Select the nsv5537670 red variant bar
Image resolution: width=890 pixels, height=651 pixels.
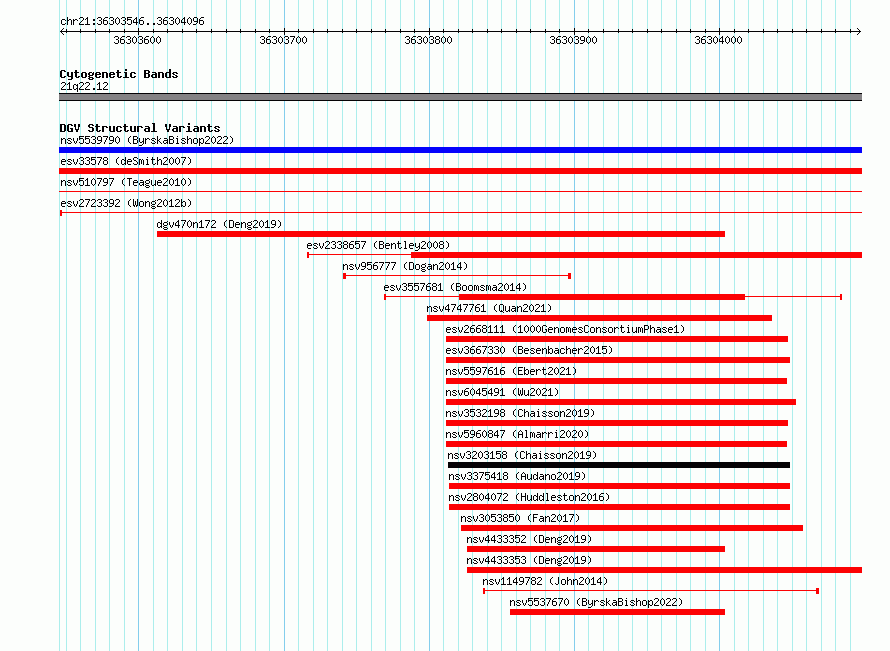click(618, 612)
